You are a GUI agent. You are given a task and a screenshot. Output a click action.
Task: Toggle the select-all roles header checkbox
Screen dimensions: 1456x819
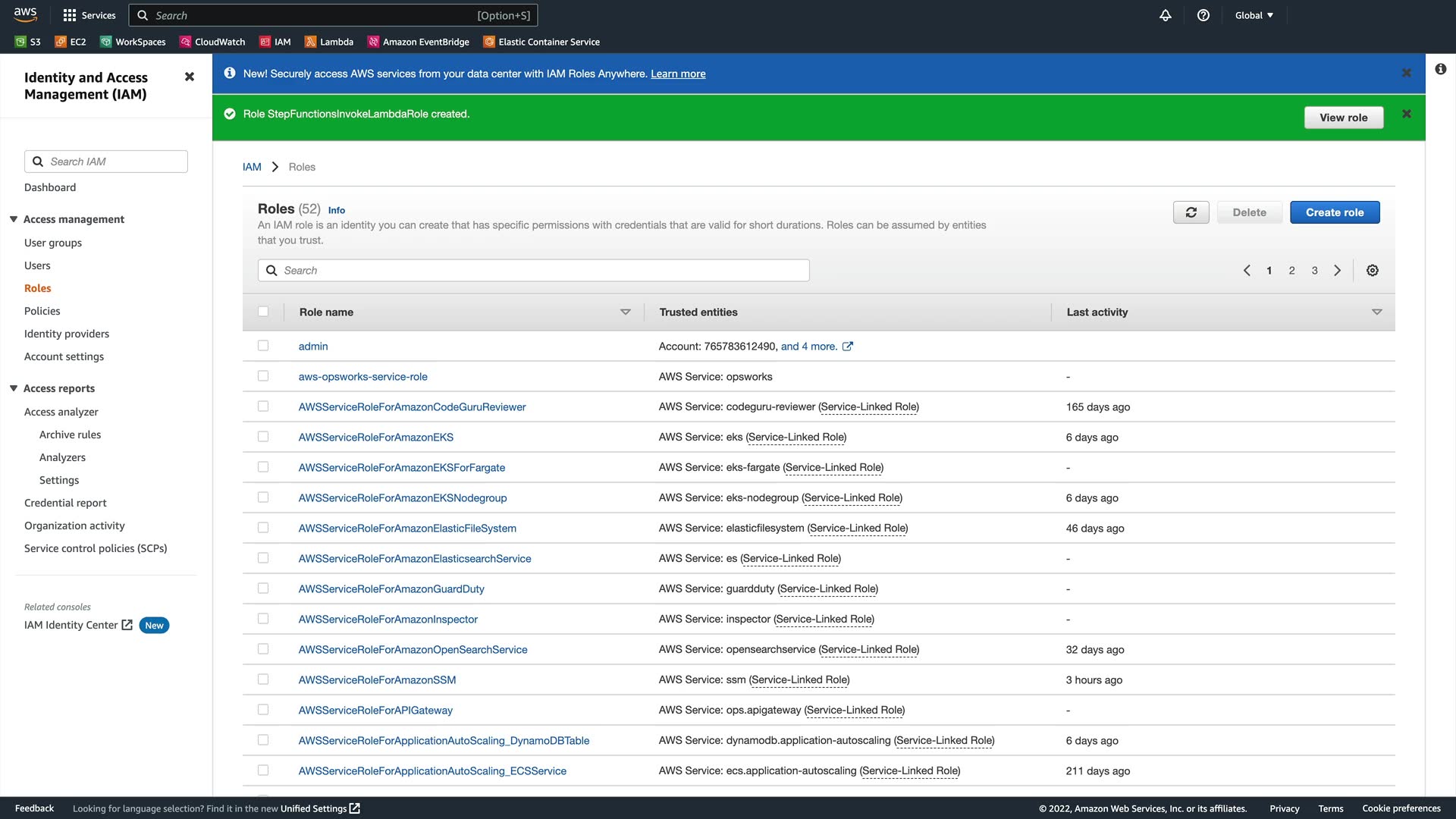point(263,312)
